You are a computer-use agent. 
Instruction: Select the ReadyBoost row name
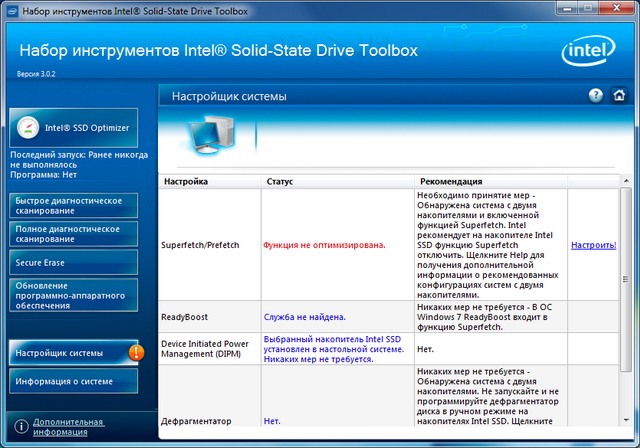pyautogui.click(x=184, y=317)
